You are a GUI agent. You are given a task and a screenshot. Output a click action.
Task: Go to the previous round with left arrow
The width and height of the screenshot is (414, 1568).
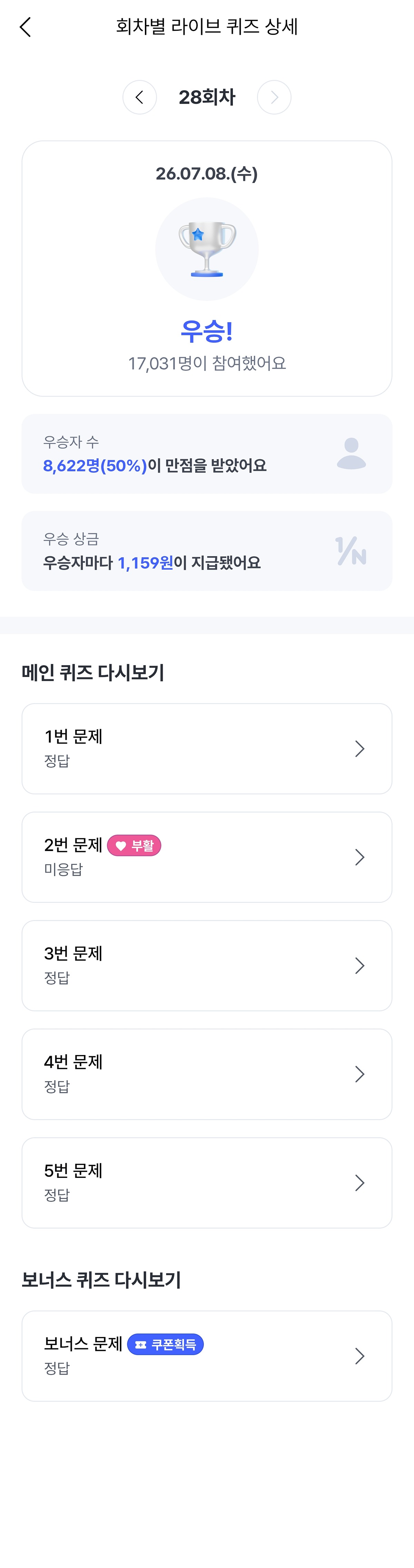click(140, 97)
